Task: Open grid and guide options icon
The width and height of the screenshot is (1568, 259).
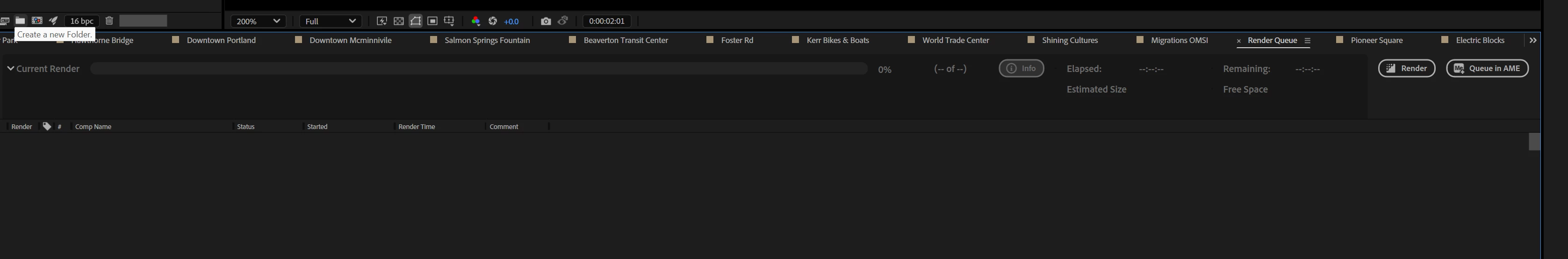Action: [449, 21]
